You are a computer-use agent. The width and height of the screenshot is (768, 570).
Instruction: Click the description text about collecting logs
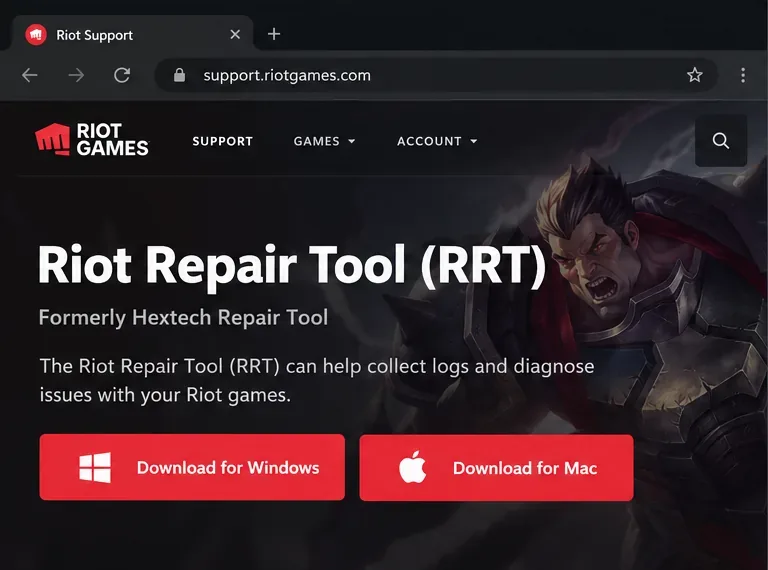[317, 380]
